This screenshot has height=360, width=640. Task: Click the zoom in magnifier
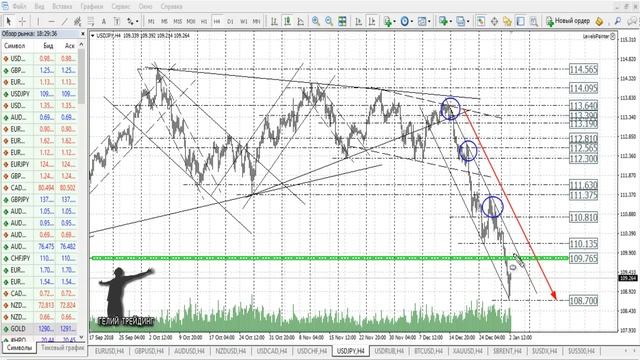(x=316, y=21)
